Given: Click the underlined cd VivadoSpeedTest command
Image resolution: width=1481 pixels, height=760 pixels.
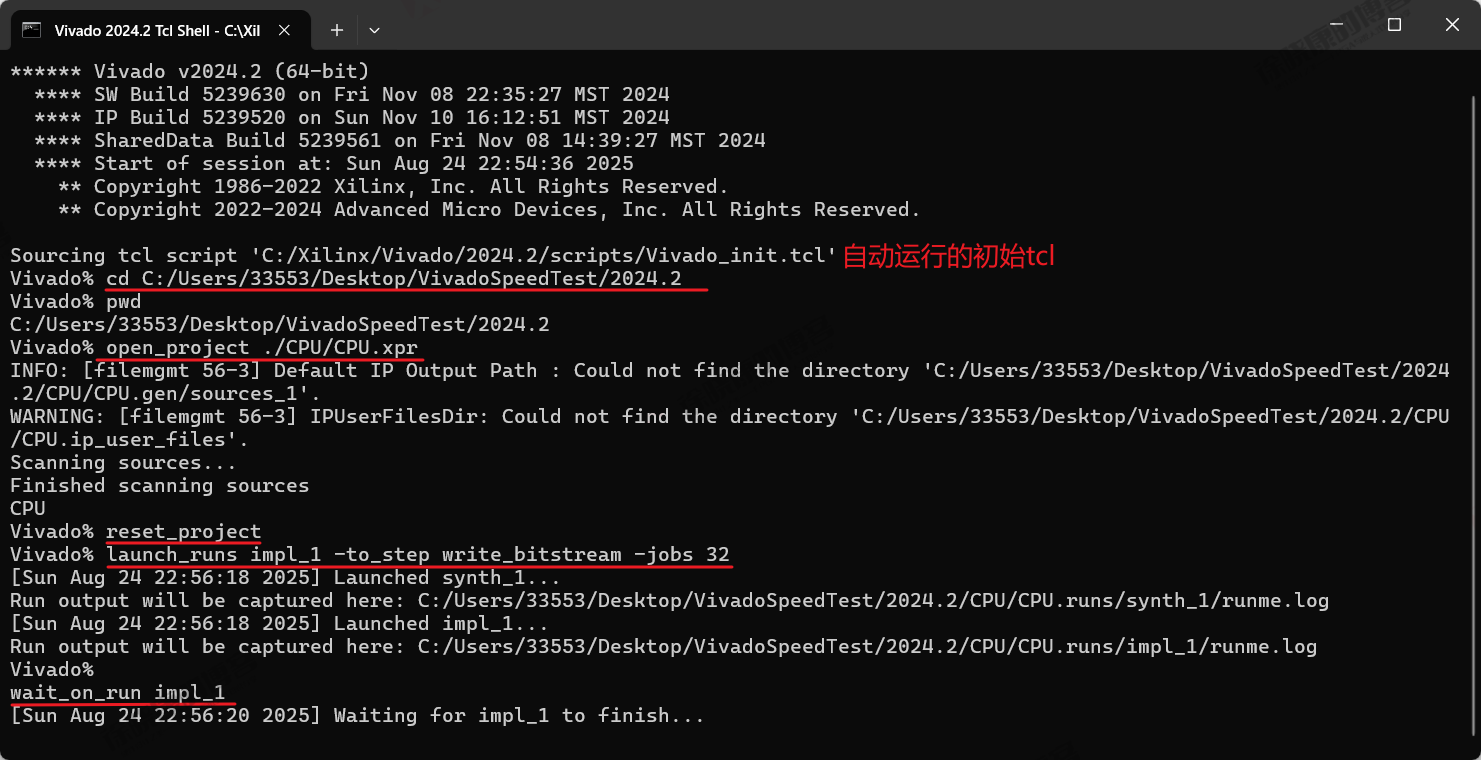Looking at the screenshot, I should [x=394, y=279].
